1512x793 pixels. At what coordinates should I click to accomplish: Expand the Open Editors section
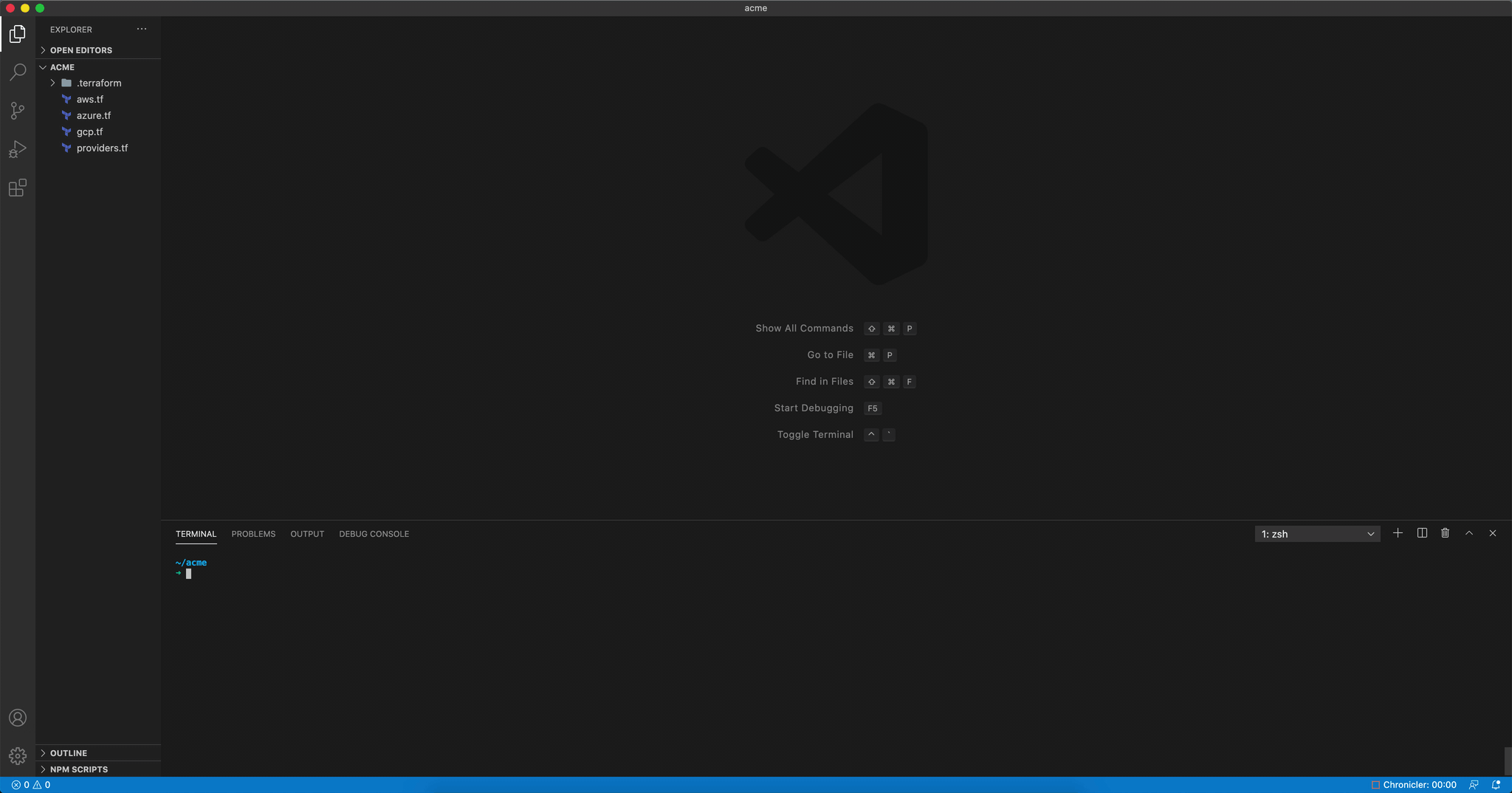tap(98, 50)
